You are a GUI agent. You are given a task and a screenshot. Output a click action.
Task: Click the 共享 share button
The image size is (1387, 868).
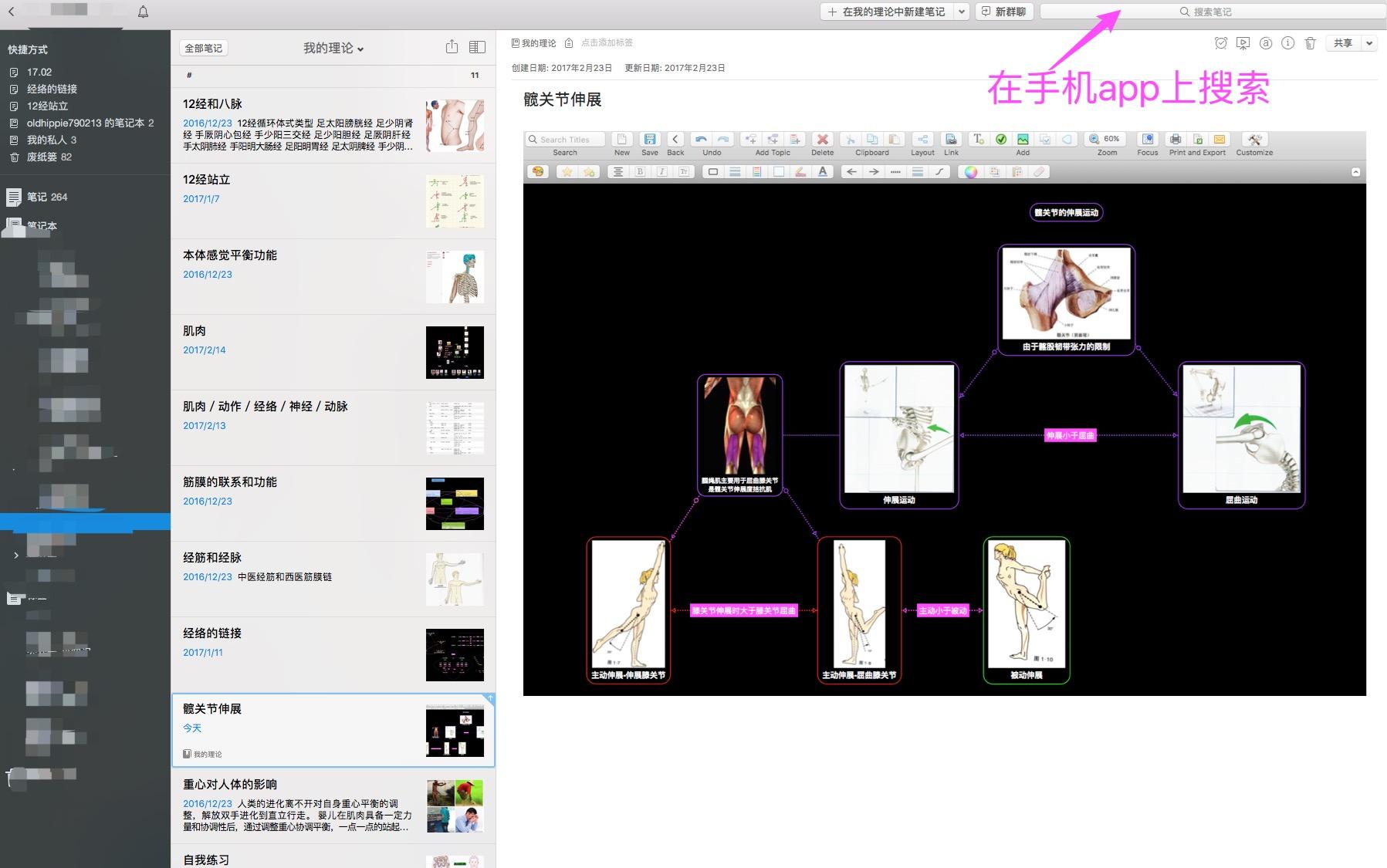(x=1343, y=43)
